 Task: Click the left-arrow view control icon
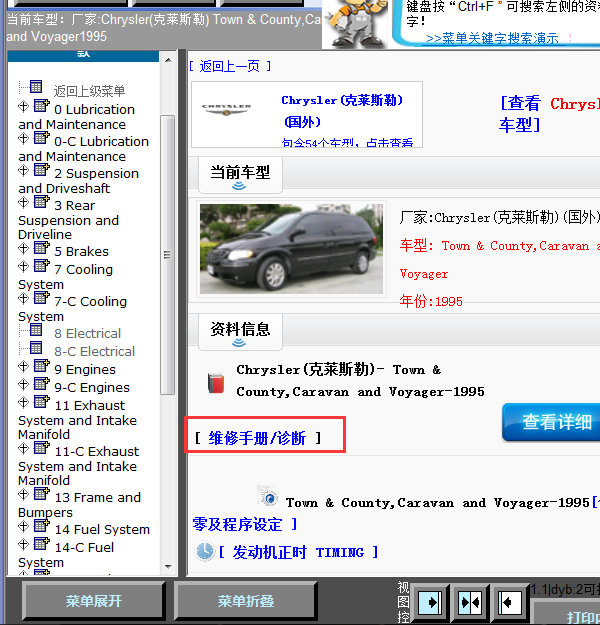(510, 602)
